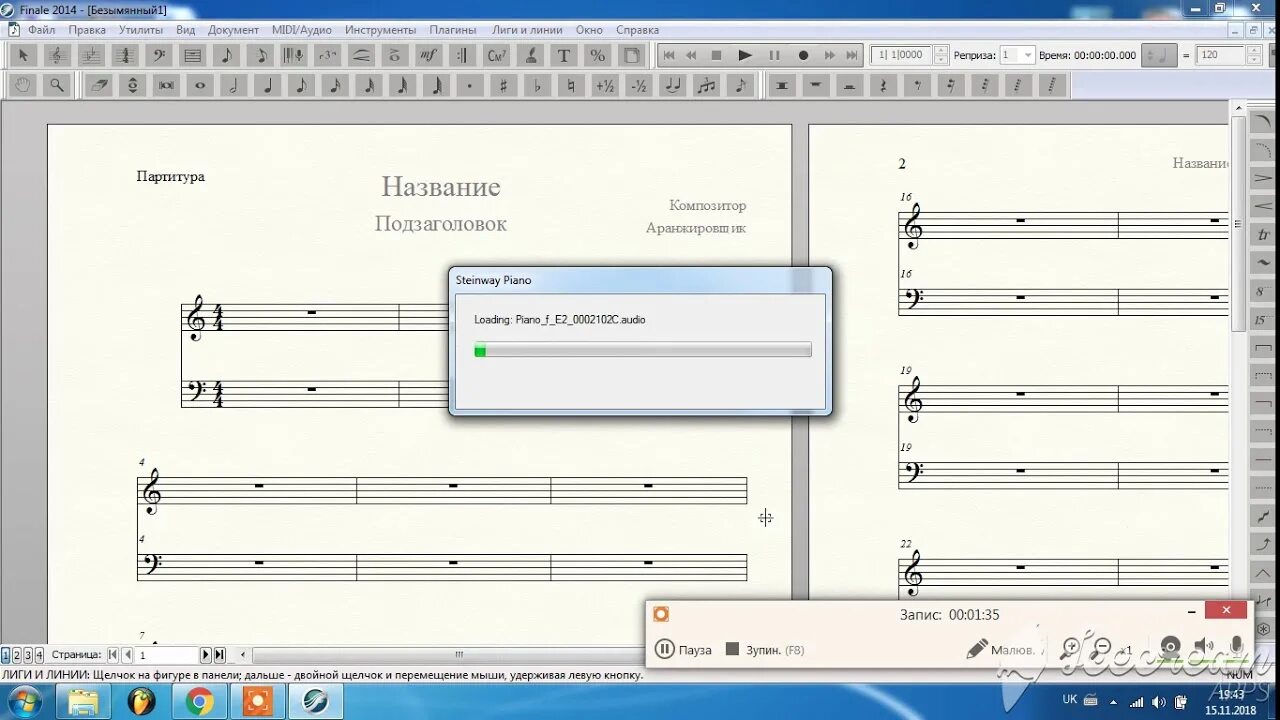The width and height of the screenshot is (1280, 720).
Task: Go to next page arrow
Action: point(206,655)
